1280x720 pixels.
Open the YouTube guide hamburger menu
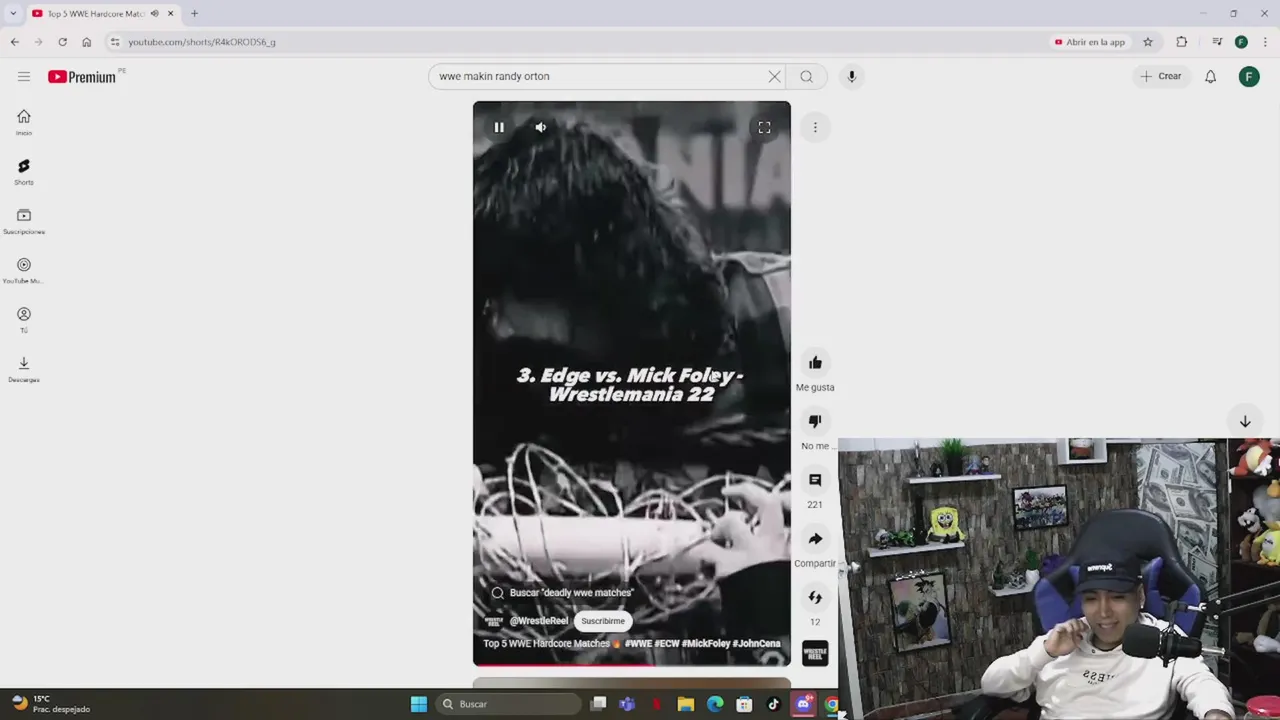click(24, 76)
